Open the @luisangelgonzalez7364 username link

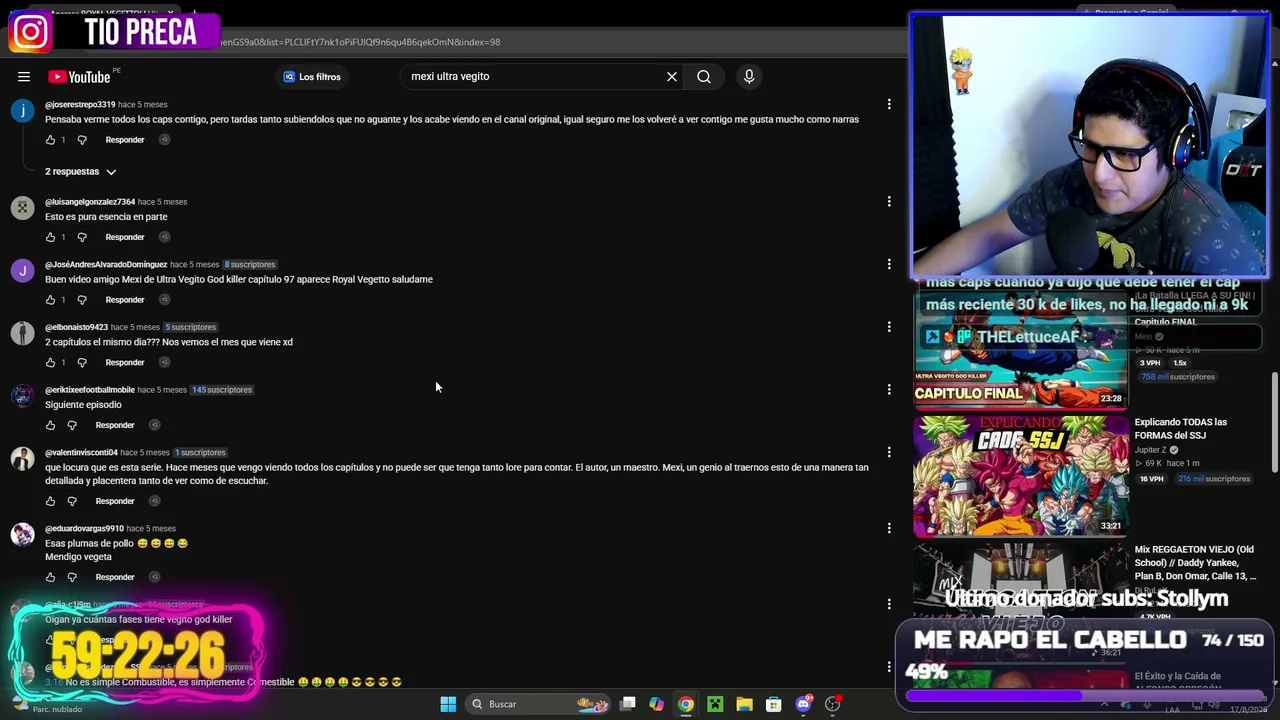click(x=90, y=202)
